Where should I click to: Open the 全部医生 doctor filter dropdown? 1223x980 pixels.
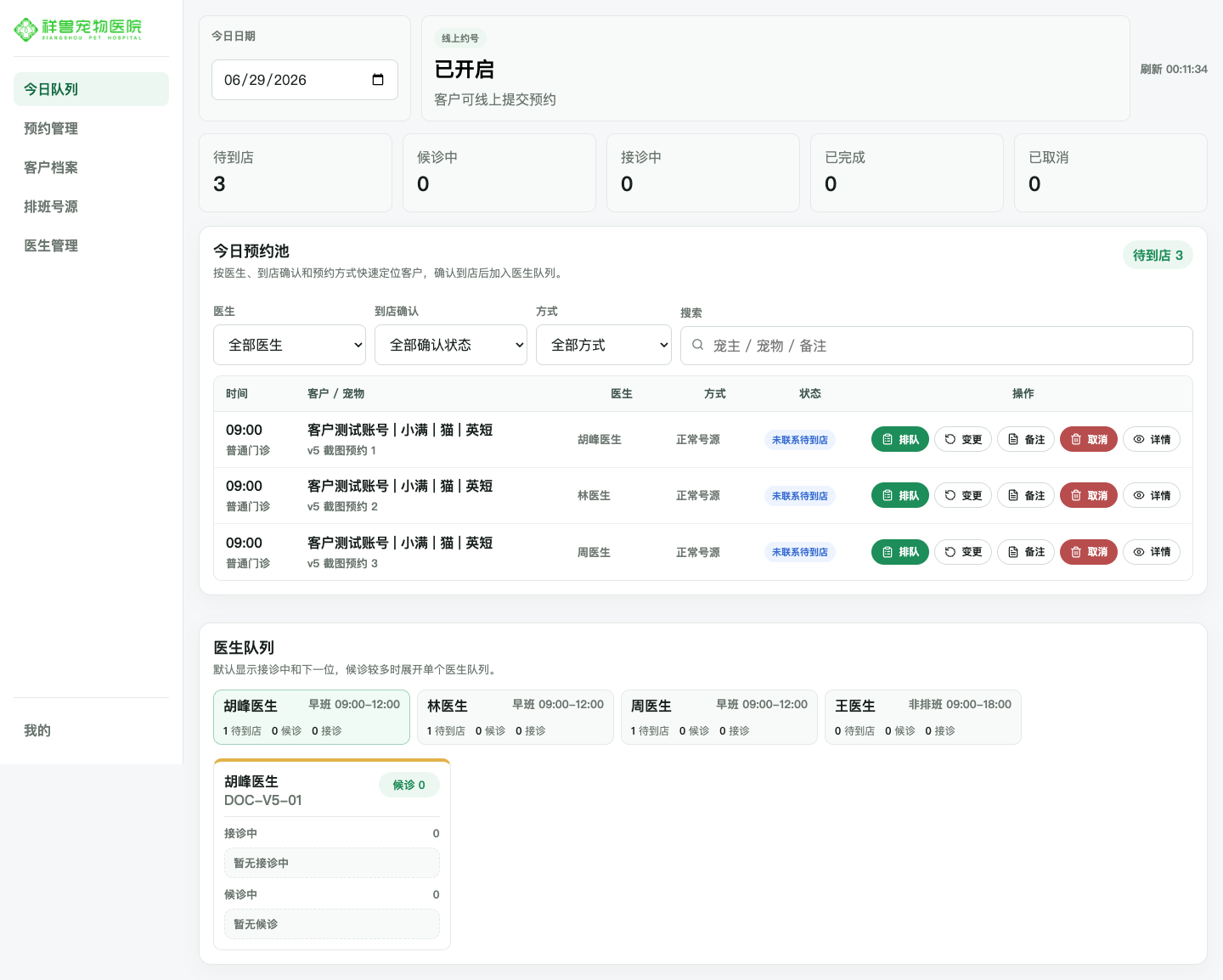(290, 345)
